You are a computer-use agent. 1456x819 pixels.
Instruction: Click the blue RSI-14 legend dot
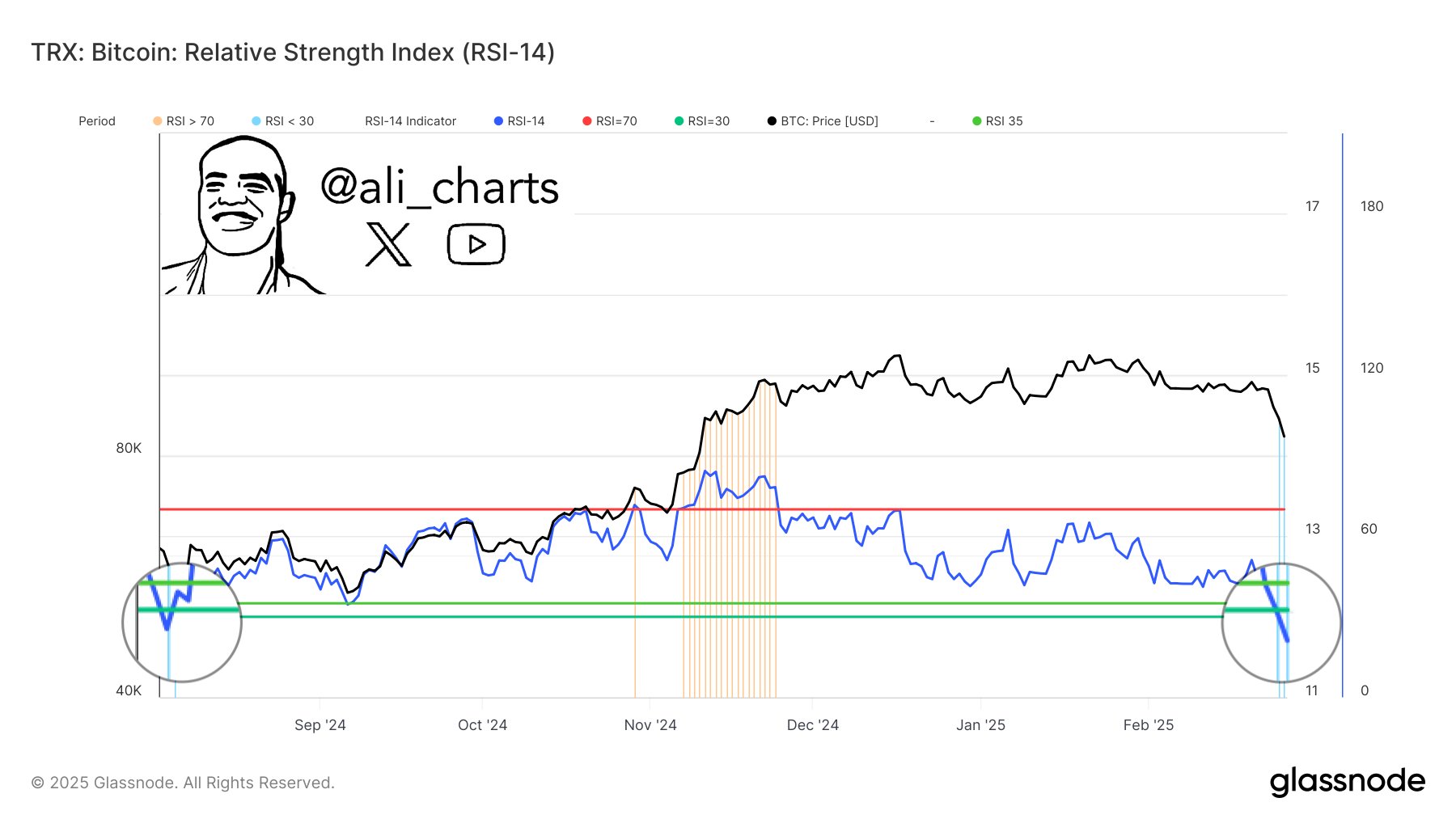498,121
